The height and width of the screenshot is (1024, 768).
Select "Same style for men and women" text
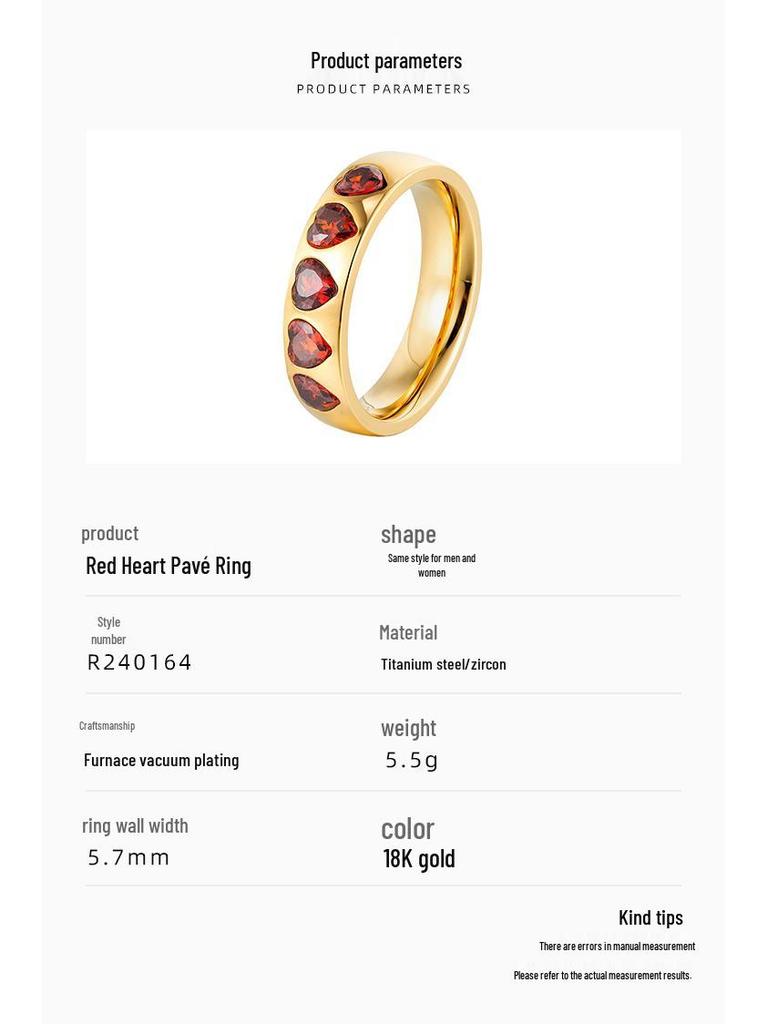(432, 565)
